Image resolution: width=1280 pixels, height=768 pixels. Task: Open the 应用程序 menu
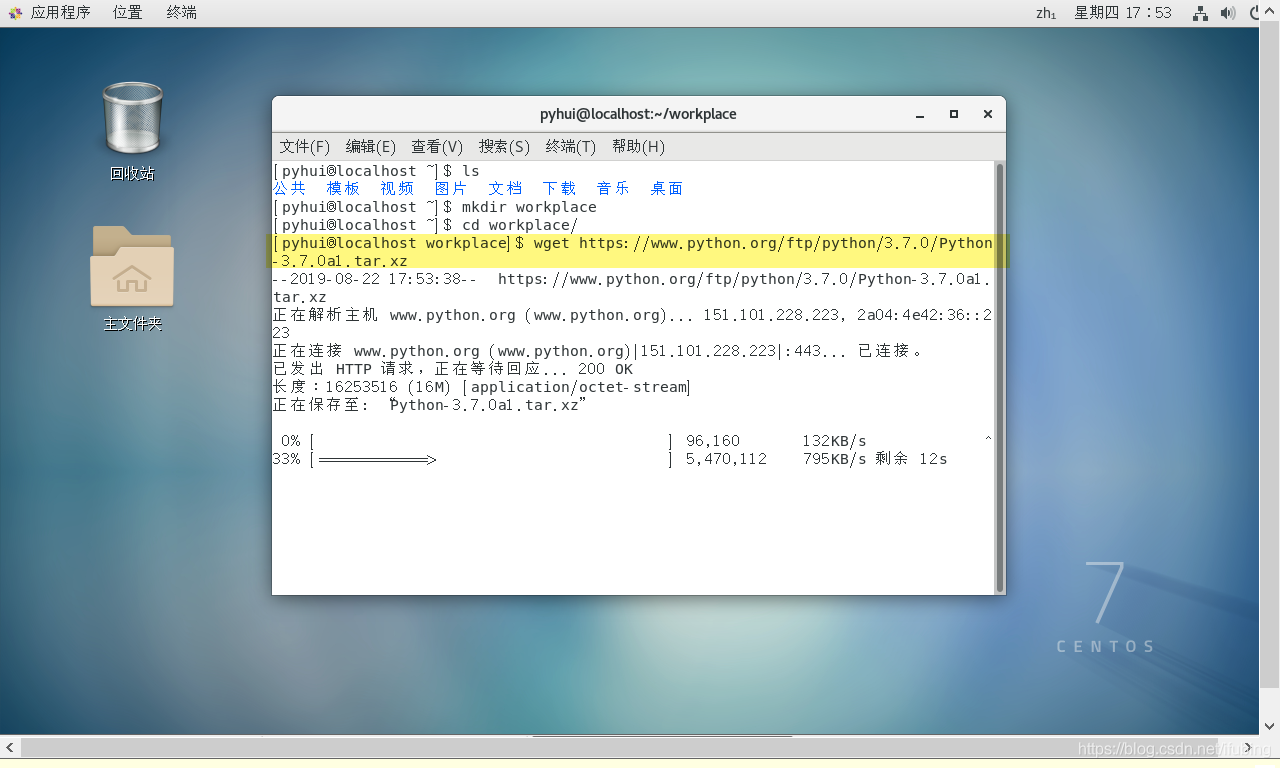tap(62, 12)
